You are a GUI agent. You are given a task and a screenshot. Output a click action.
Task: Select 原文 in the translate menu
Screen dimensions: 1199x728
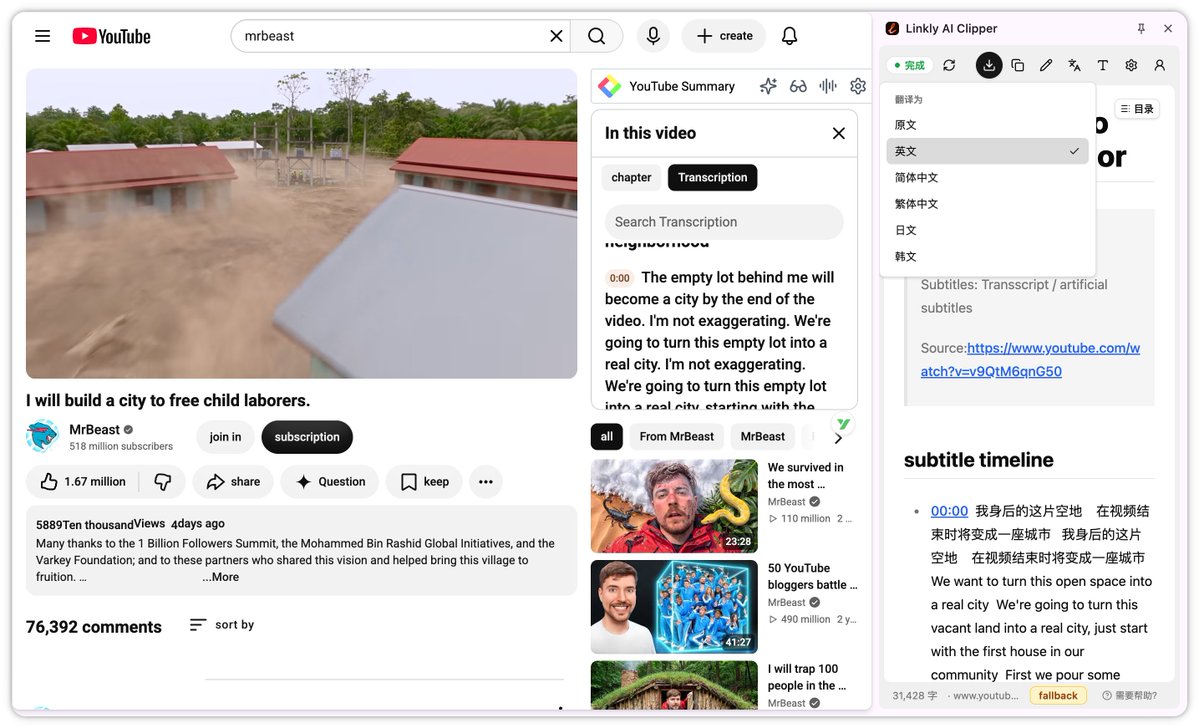click(987, 125)
